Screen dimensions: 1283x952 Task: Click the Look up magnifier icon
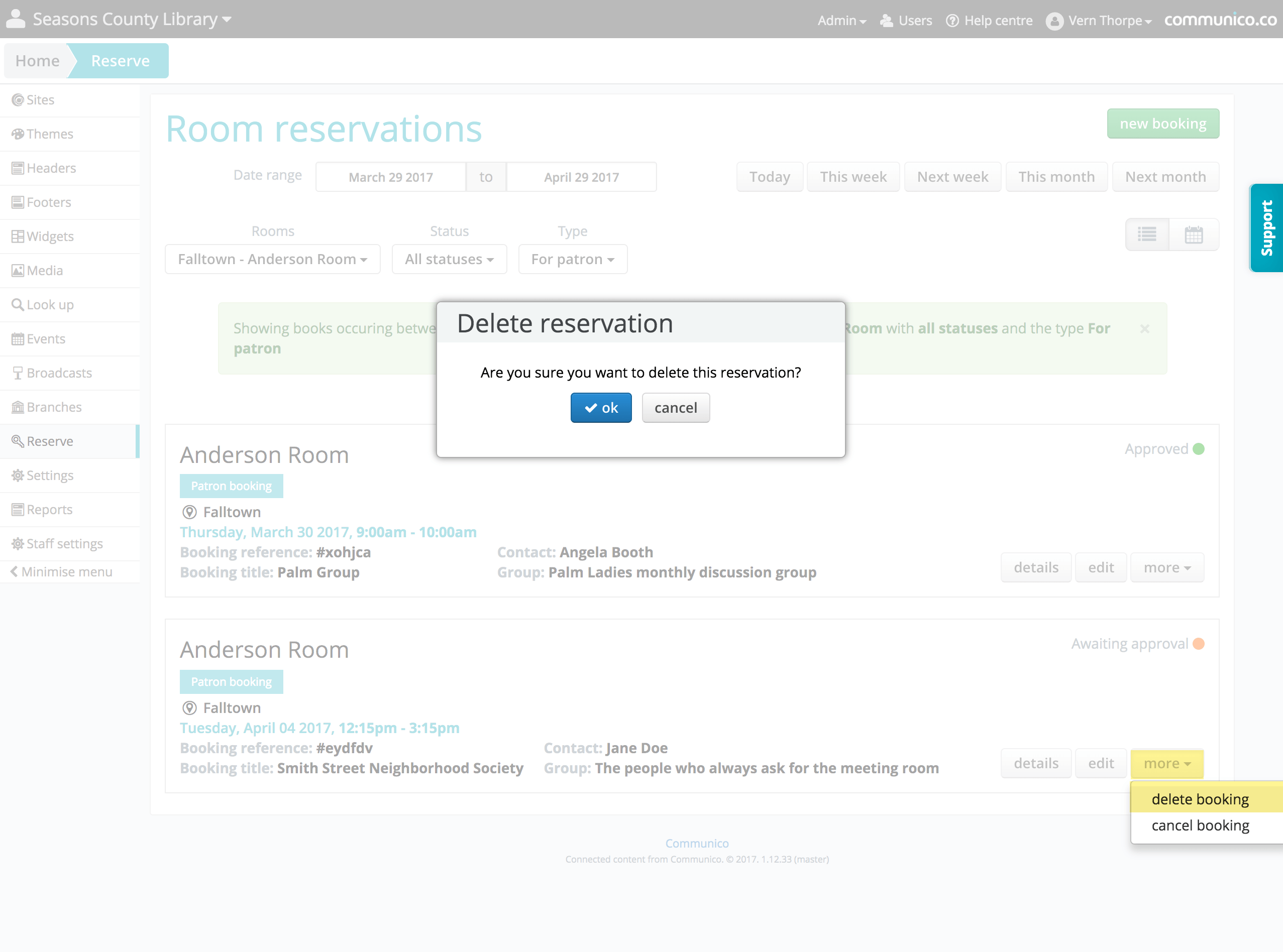(x=18, y=305)
